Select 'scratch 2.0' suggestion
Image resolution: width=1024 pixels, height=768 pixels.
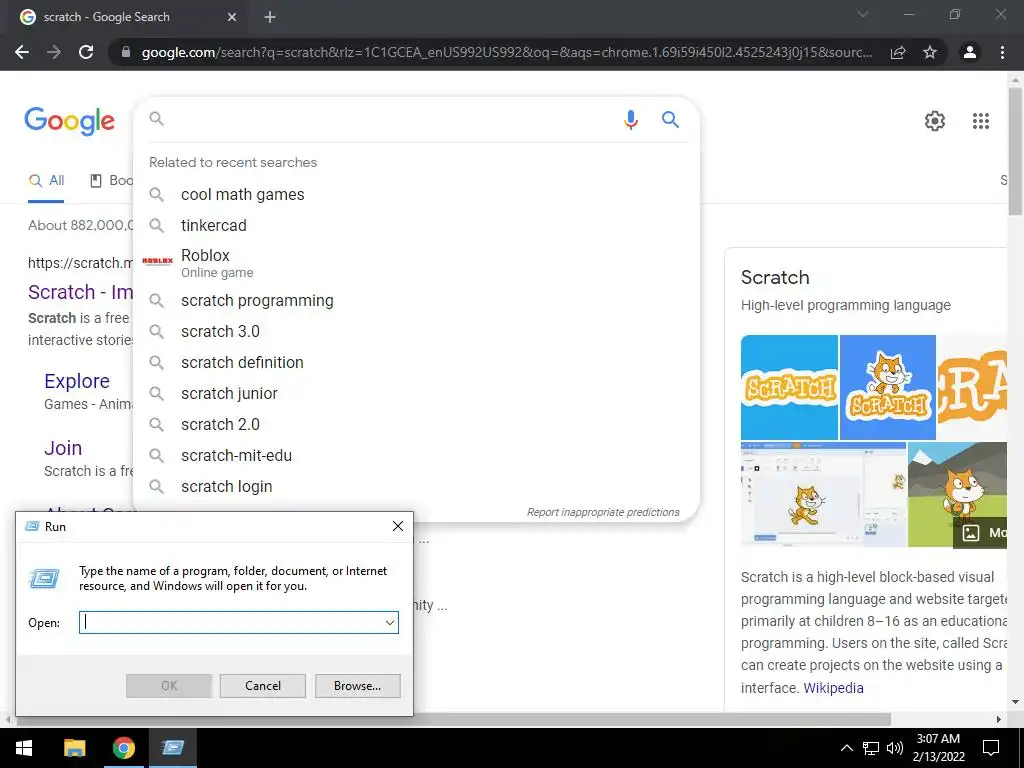click(416, 424)
